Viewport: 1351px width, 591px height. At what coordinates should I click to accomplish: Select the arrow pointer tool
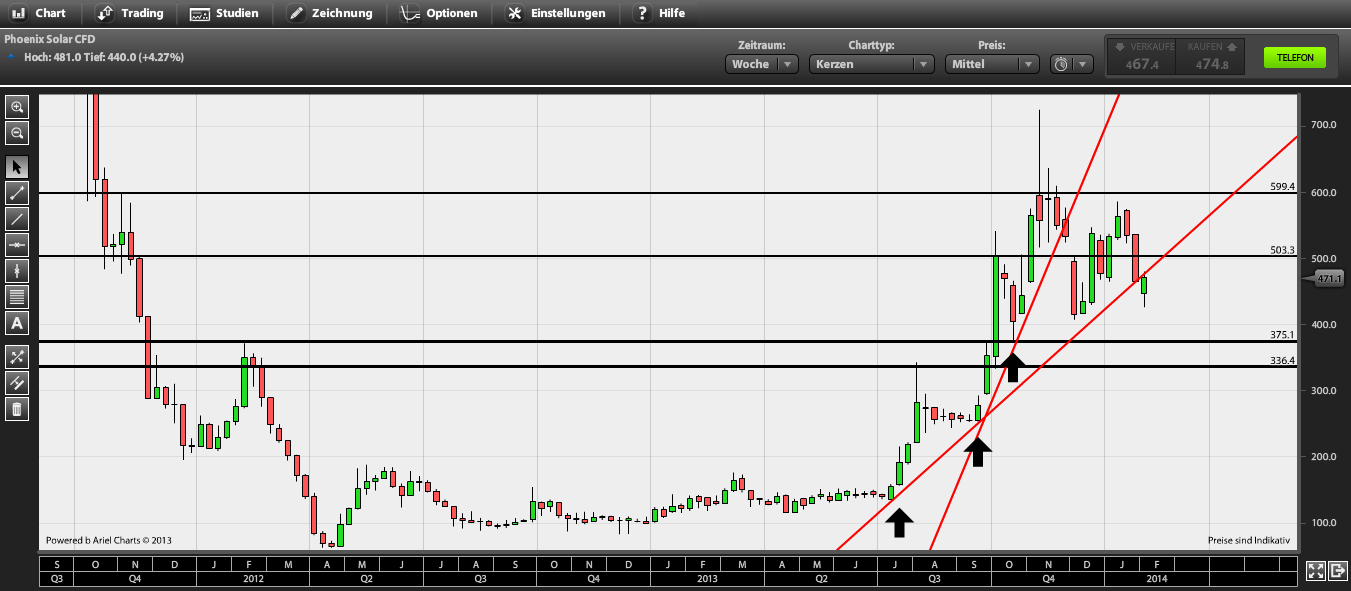(x=17, y=167)
